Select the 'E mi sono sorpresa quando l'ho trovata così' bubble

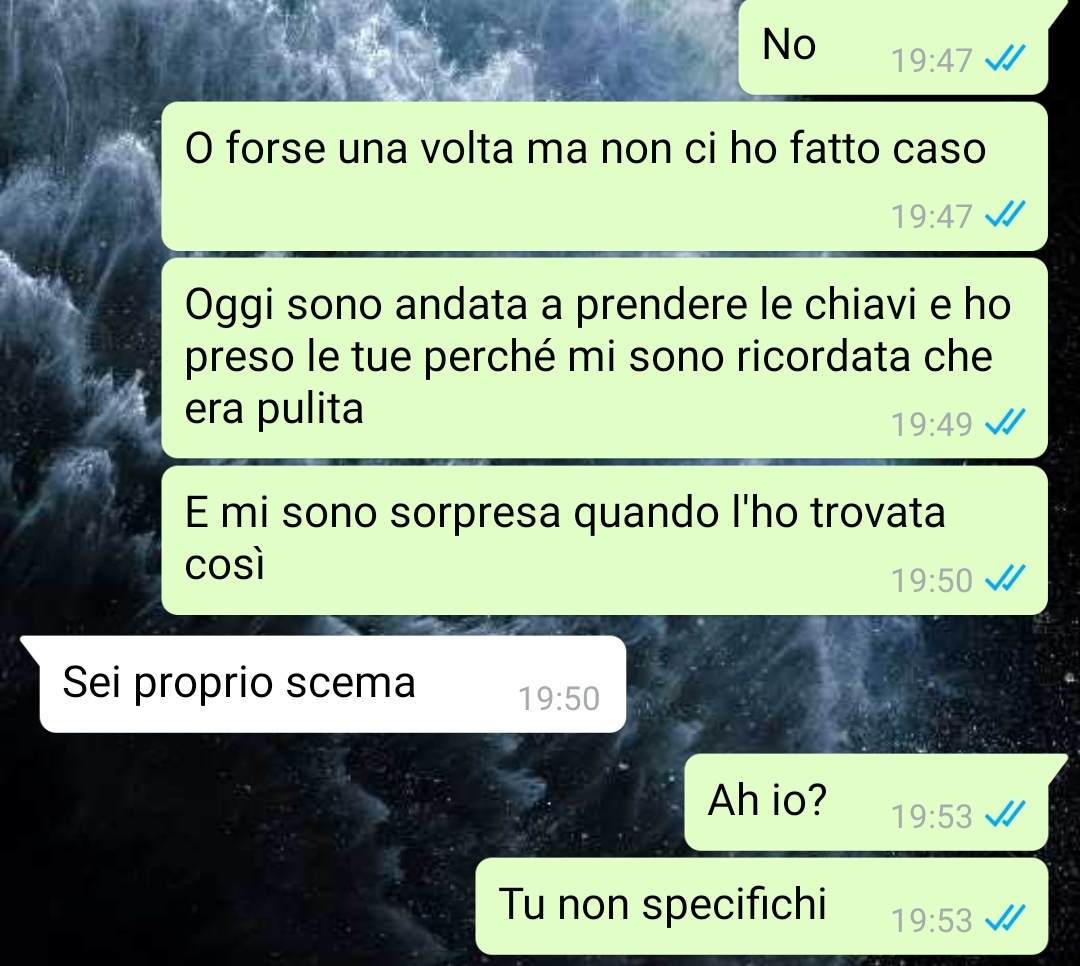tap(604, 540)
